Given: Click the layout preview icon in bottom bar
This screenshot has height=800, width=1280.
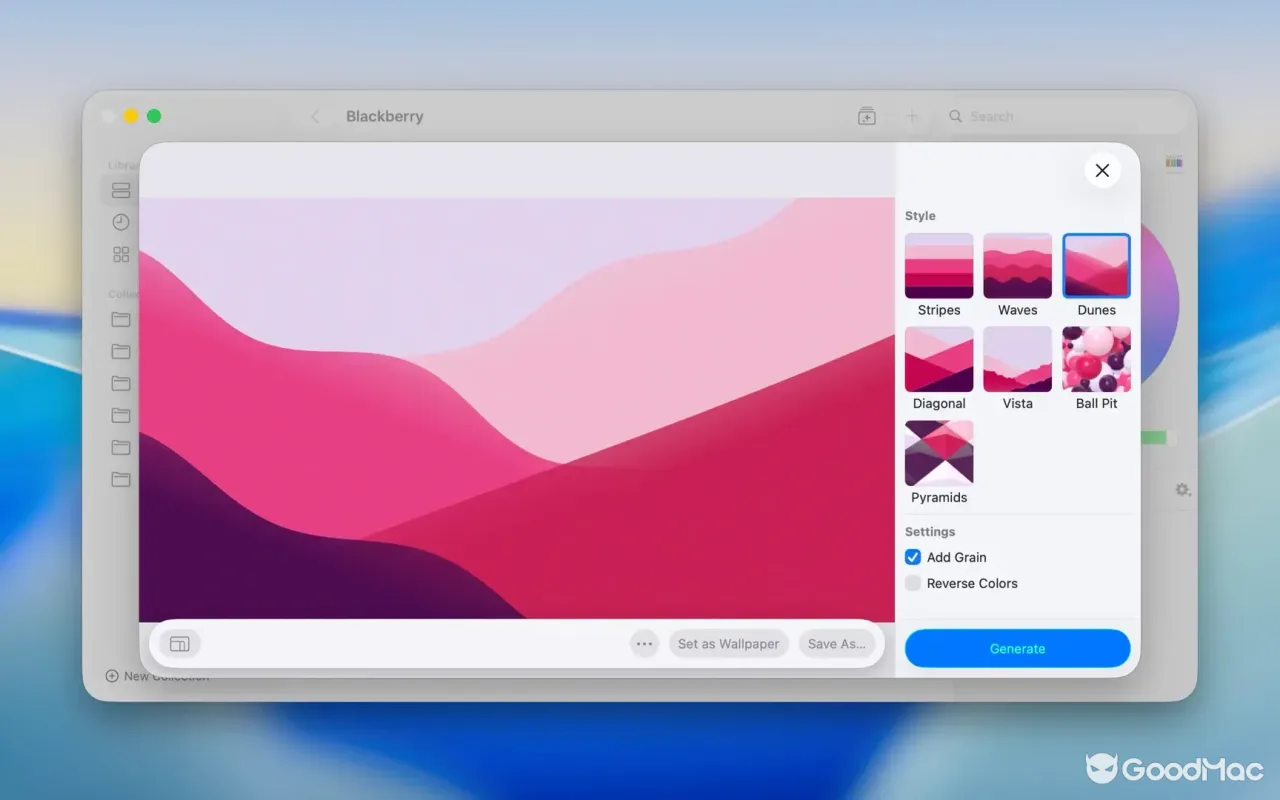Looking at the screenshot, I should pos(180,644).
